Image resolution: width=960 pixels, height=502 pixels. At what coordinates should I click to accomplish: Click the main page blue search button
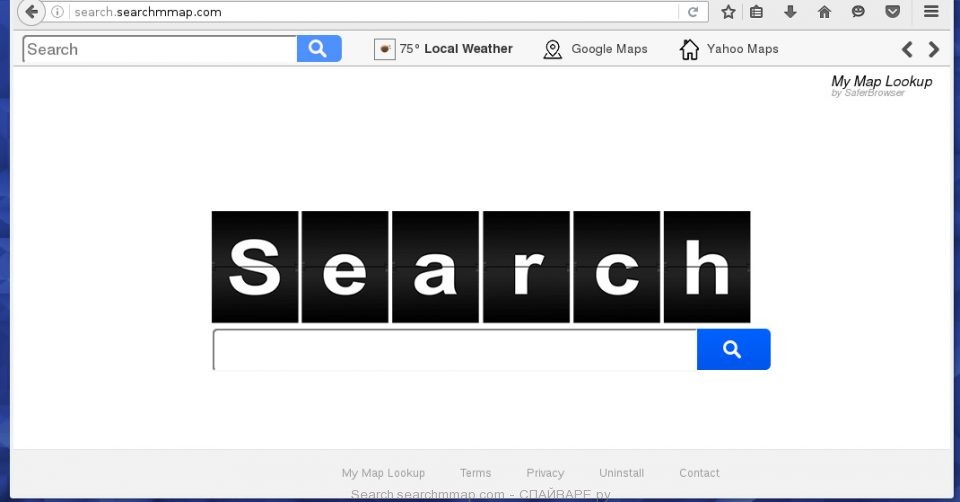click(733, 349)
